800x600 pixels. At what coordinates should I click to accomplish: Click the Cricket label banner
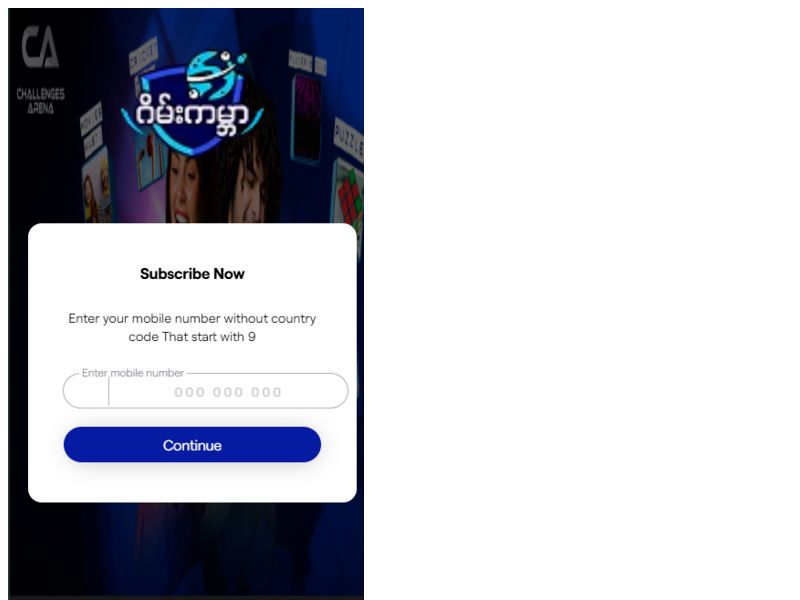pos(144,57)
